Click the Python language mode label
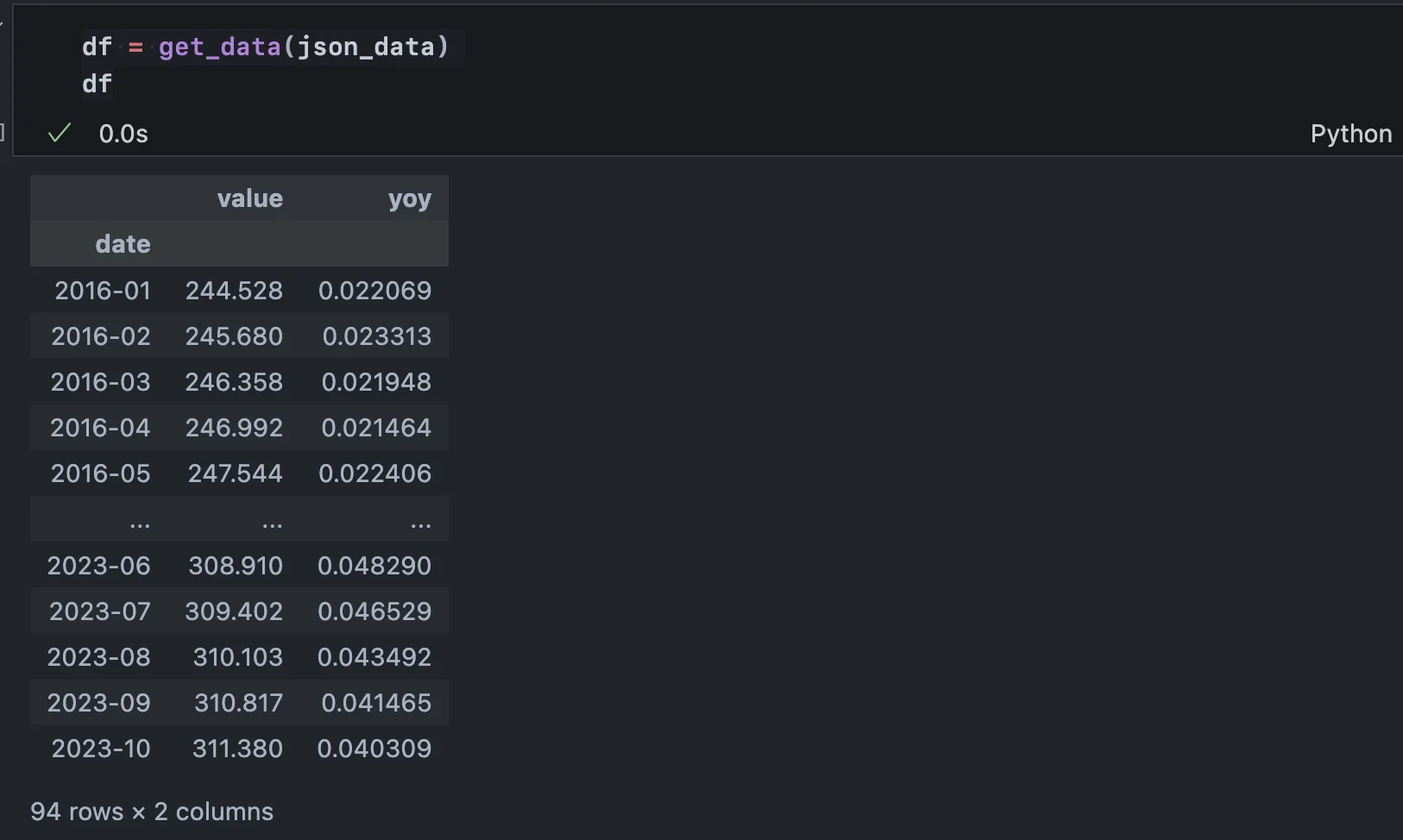1403x840 pixels. pyautogui.click(x=1350, y=134)
